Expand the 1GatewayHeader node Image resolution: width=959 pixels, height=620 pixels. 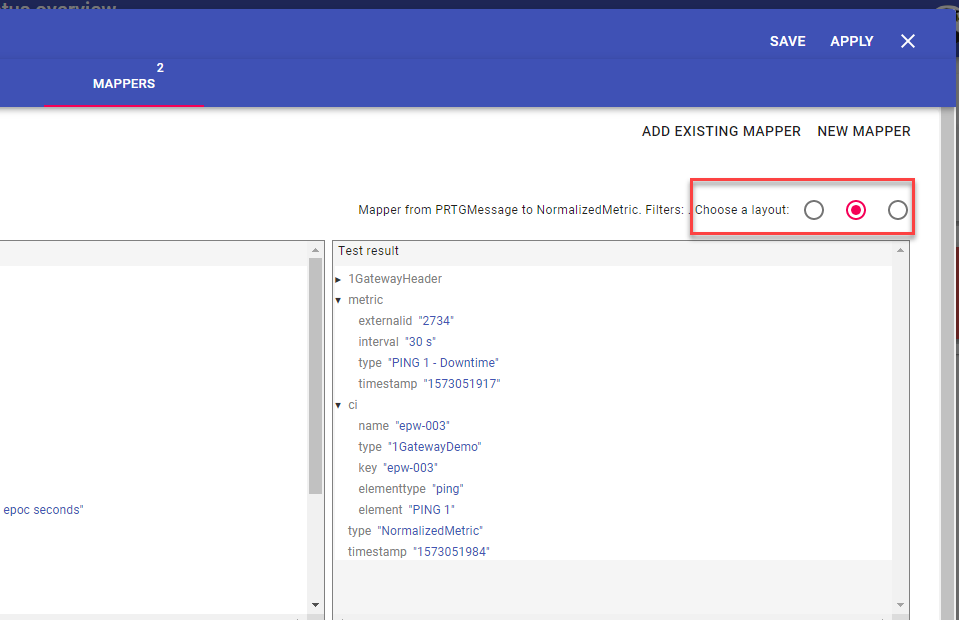(x=339, y=279)
